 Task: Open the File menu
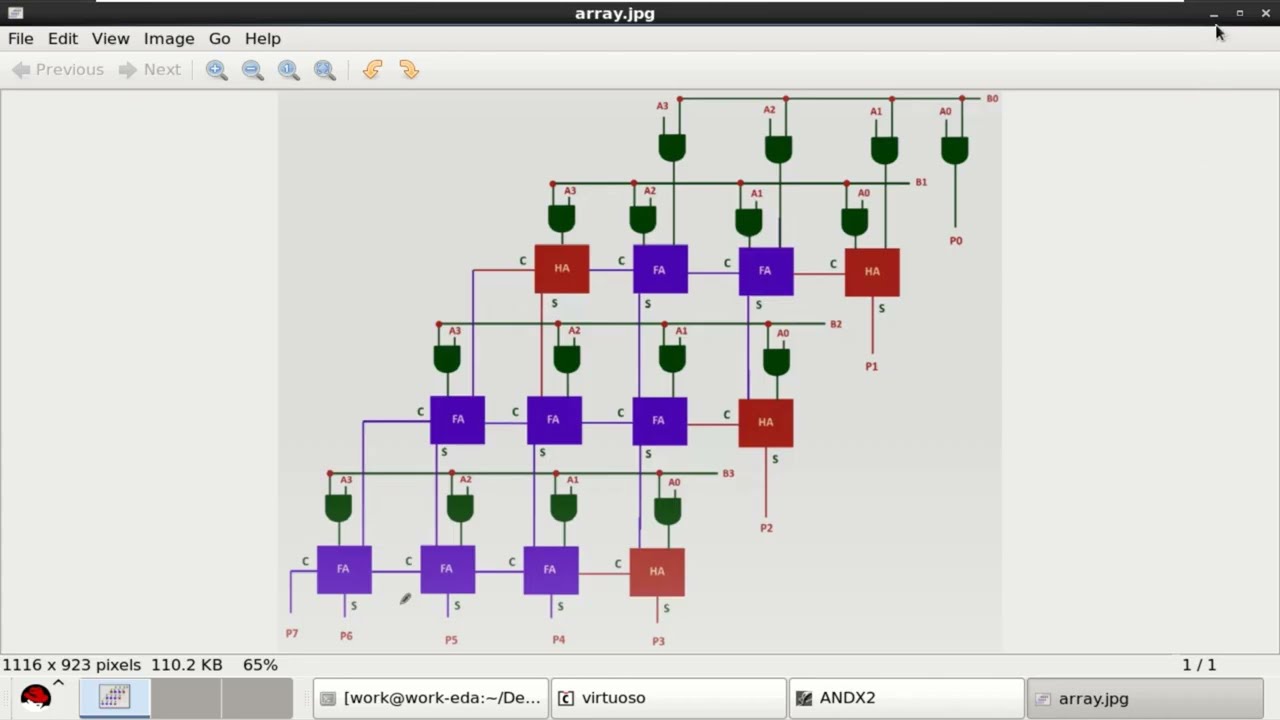tap(21, 38)
